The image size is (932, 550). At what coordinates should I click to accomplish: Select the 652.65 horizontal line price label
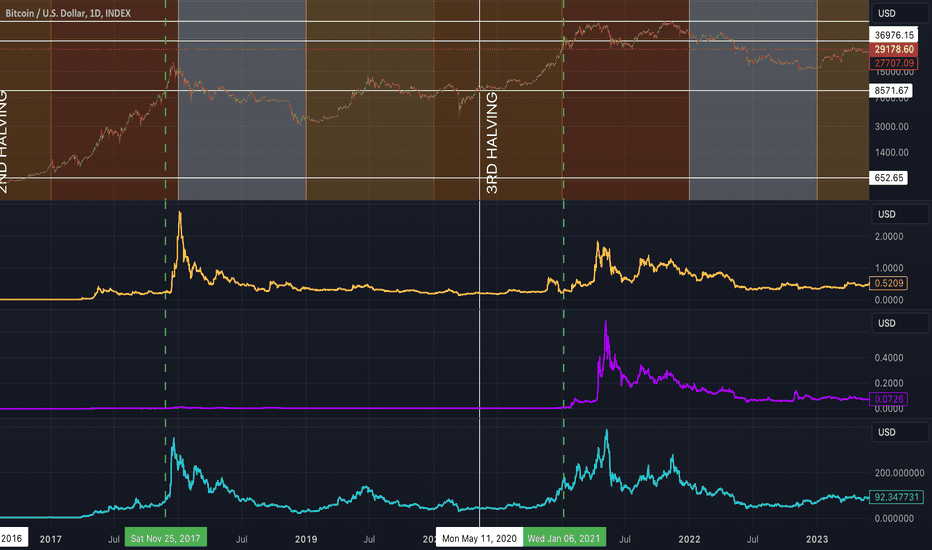coord(889,178)
